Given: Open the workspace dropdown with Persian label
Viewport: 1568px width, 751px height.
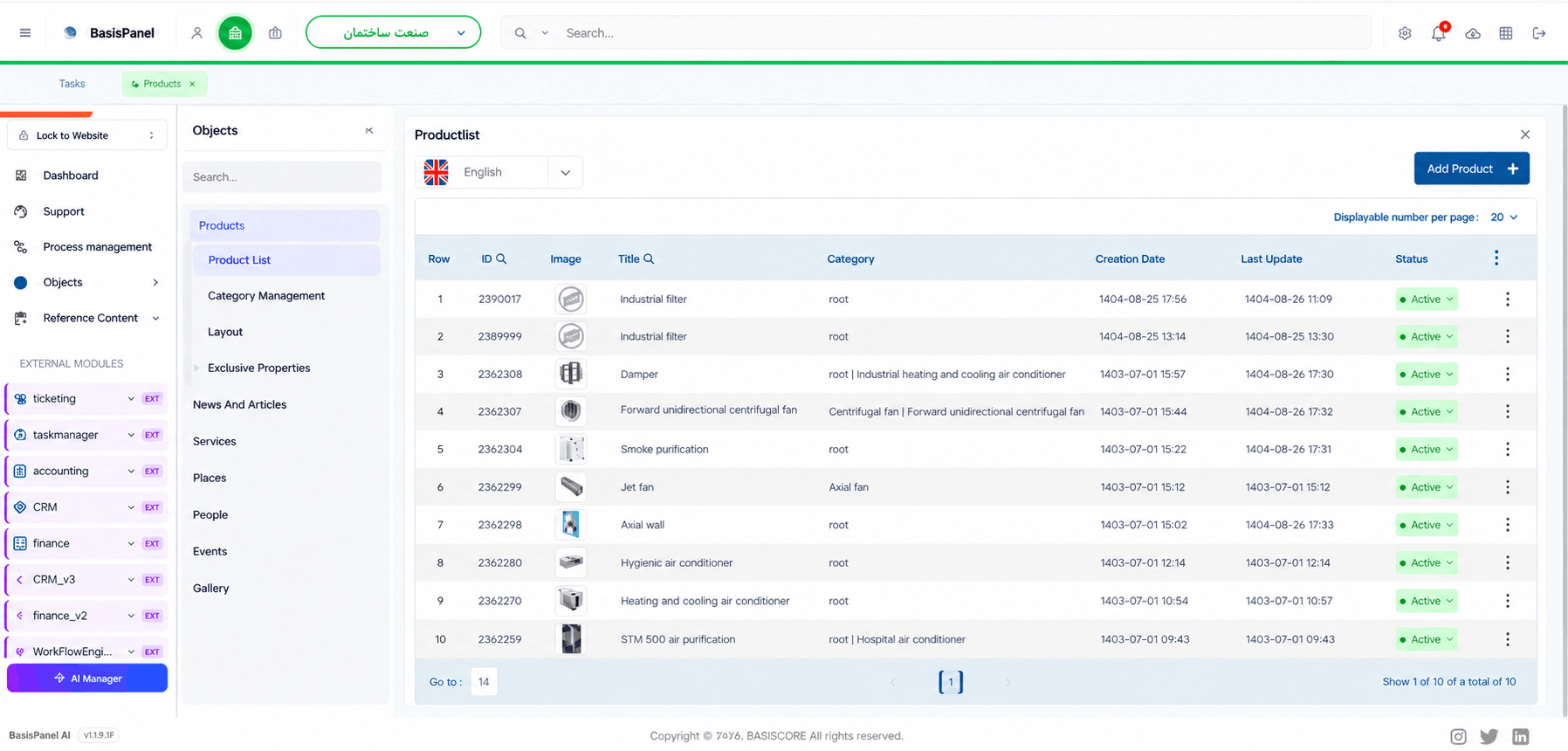Looking at the screenshot, I should [393, 33].
